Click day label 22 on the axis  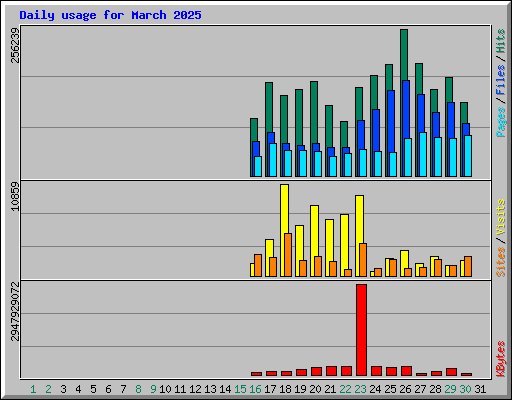345,389
